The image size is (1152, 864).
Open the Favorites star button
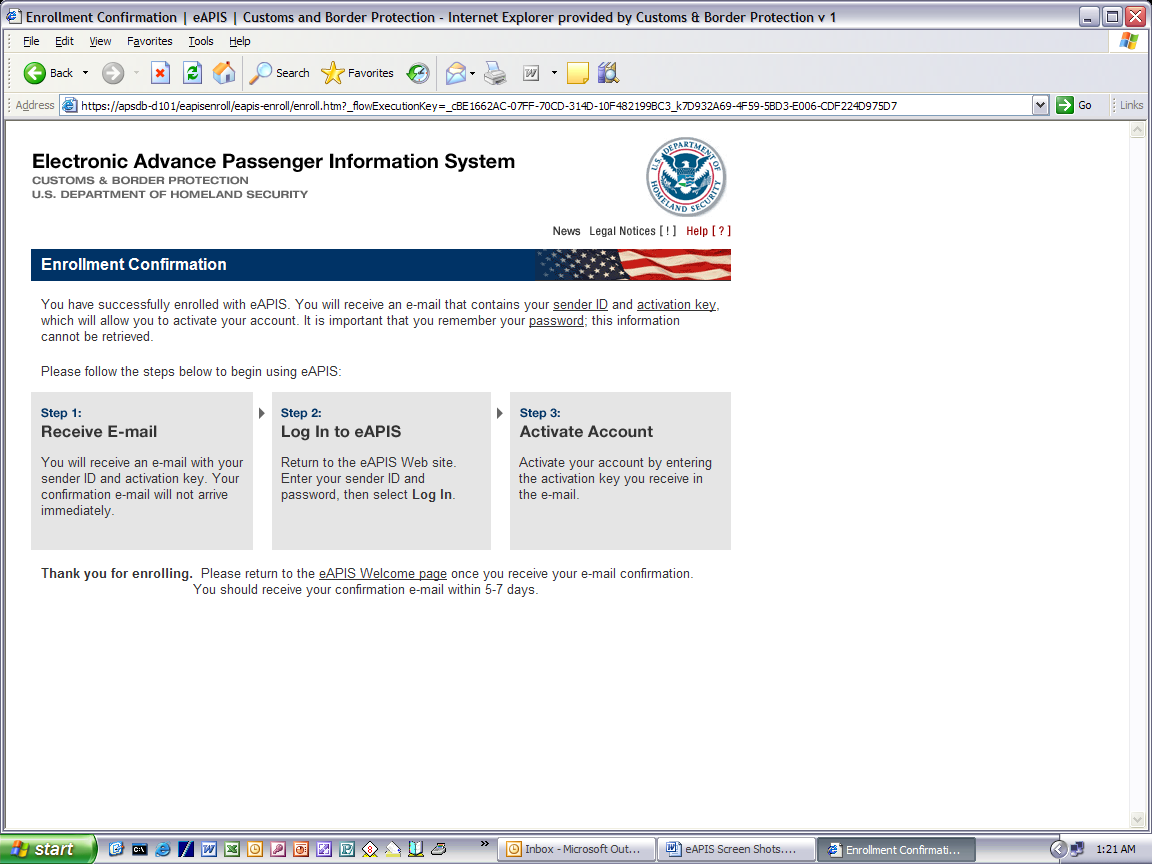pos(358,73)
